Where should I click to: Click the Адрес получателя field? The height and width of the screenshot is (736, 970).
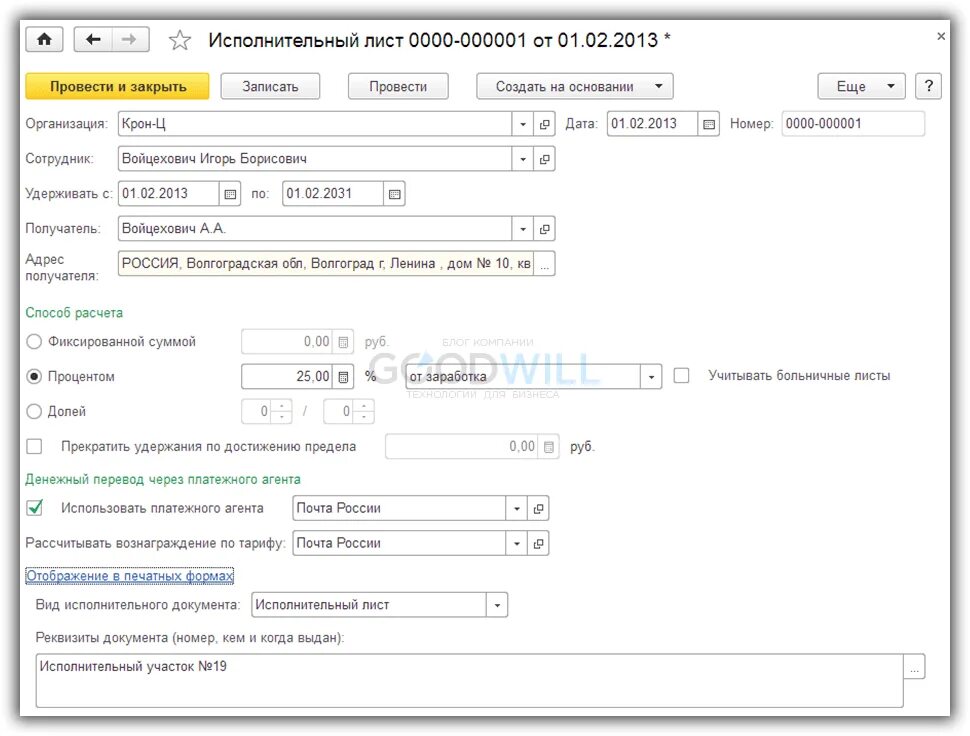coord(325,264)
